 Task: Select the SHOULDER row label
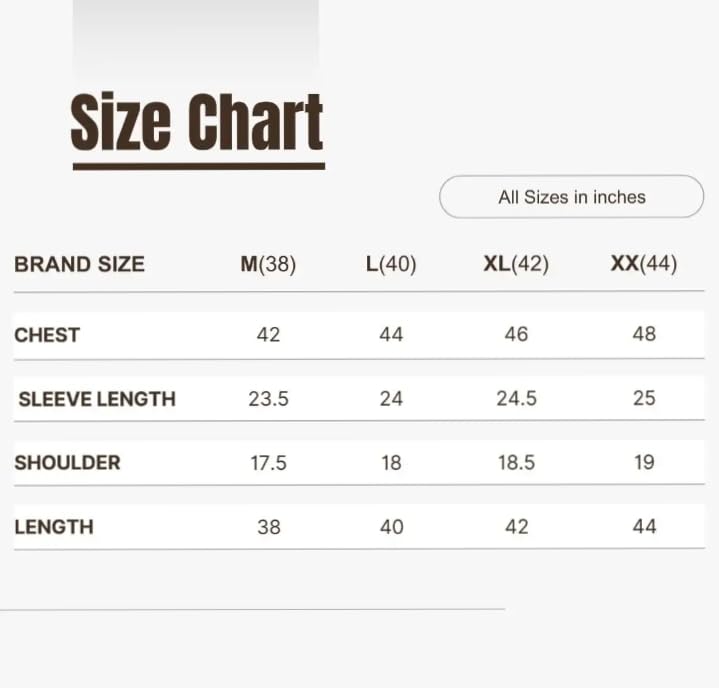67,462
